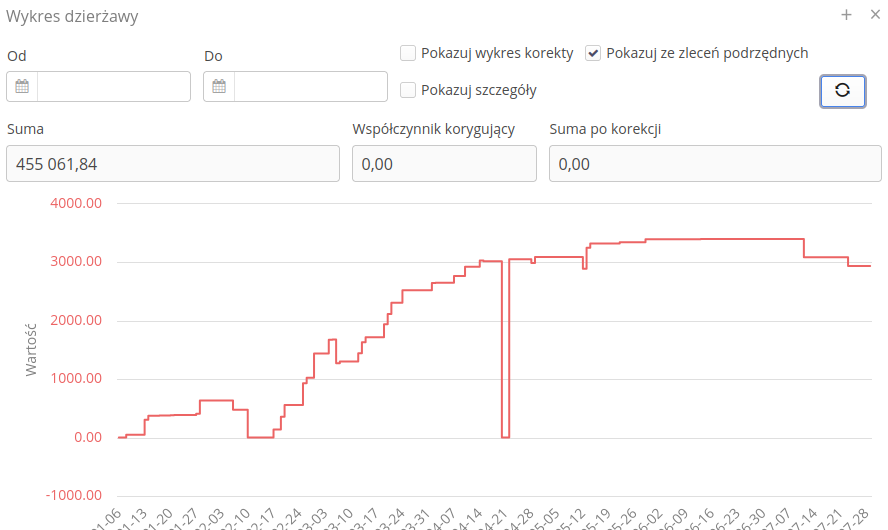Enable Pokazuj wykres korekty checkbox
Image resolution: width=888 pixels, height=530 pixels.
click(408, 53)
